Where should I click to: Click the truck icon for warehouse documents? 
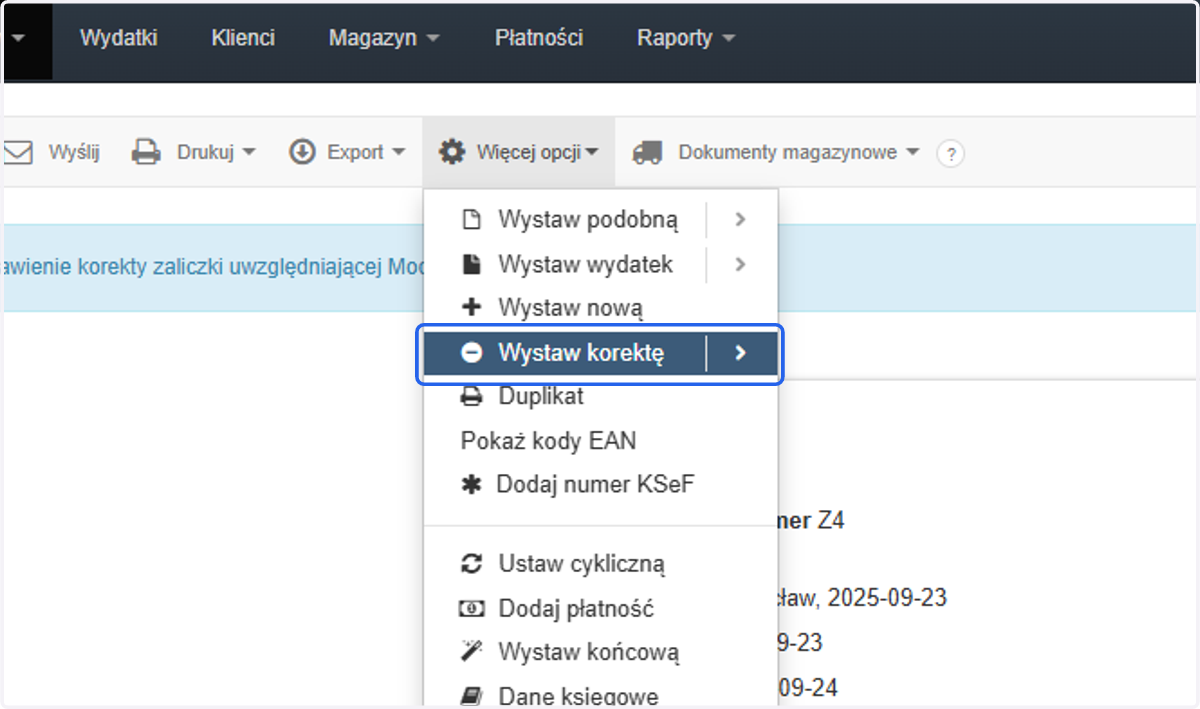647,153
